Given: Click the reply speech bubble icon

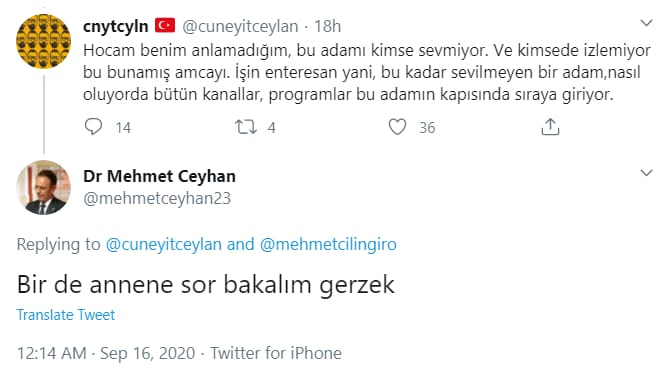Looking at the screenshot, I should click(x=93, y=127).
